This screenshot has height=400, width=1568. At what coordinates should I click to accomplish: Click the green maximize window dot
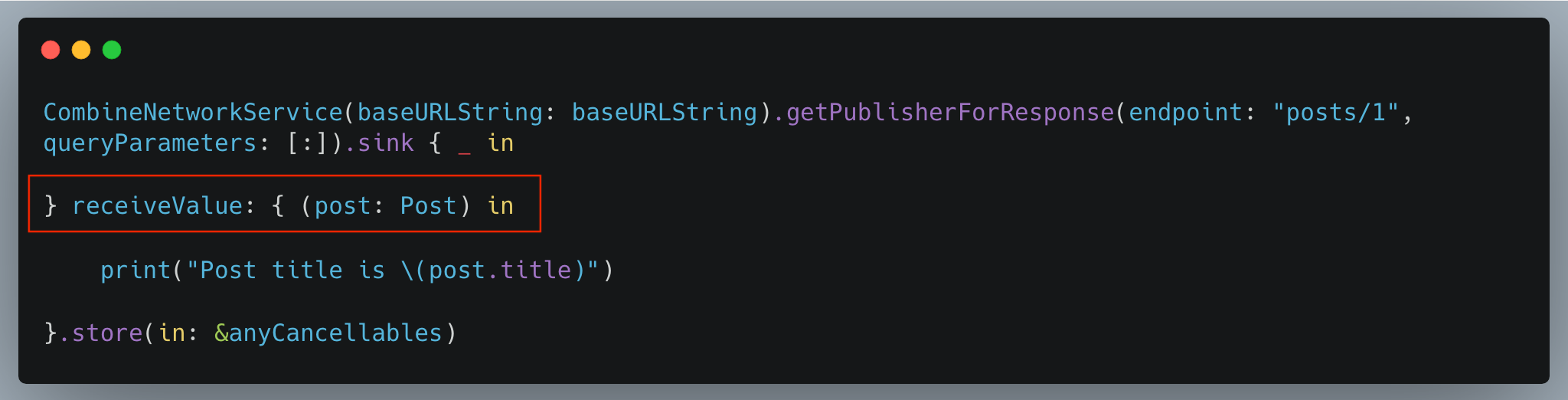(x=112, y=50)
